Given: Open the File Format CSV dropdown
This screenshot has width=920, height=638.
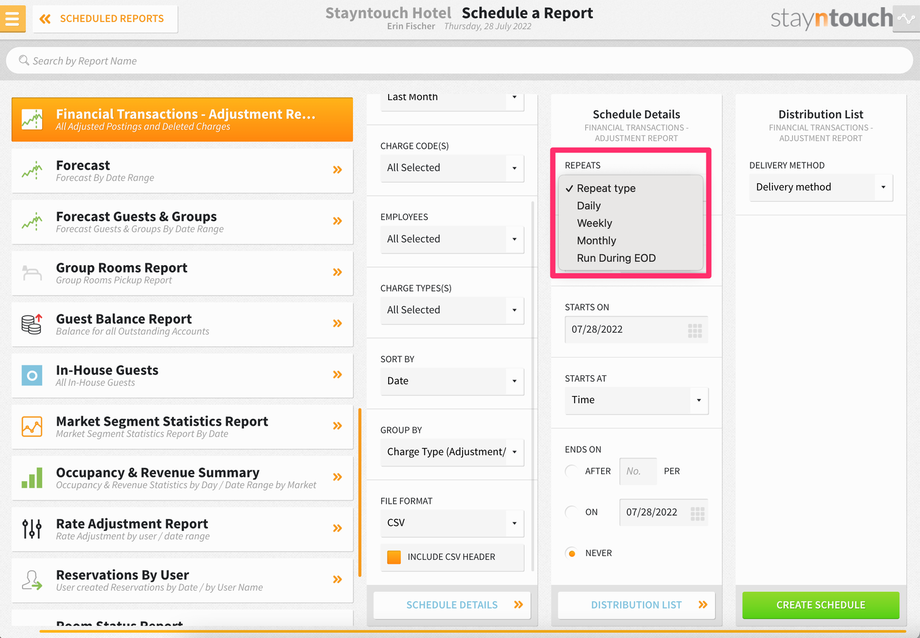Looking at the screenshot, I should [452, 523].
